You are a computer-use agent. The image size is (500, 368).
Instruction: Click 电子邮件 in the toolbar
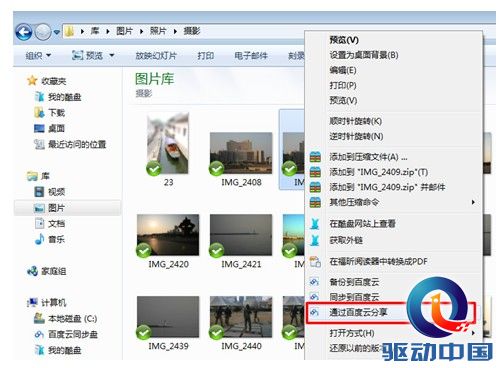coord(251,55)
